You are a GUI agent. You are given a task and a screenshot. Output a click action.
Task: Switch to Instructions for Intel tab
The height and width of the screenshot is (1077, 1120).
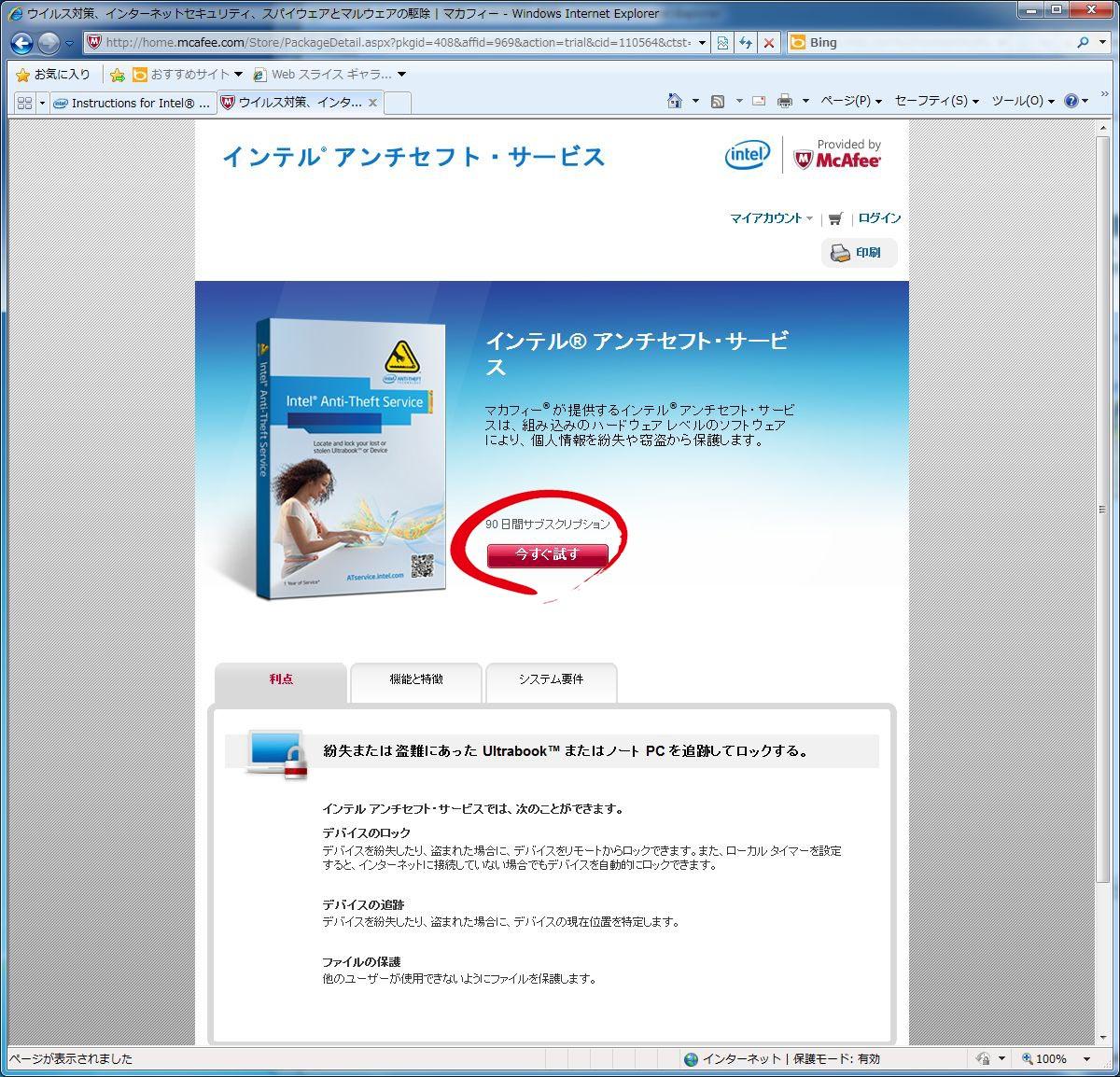coord(133,103)
